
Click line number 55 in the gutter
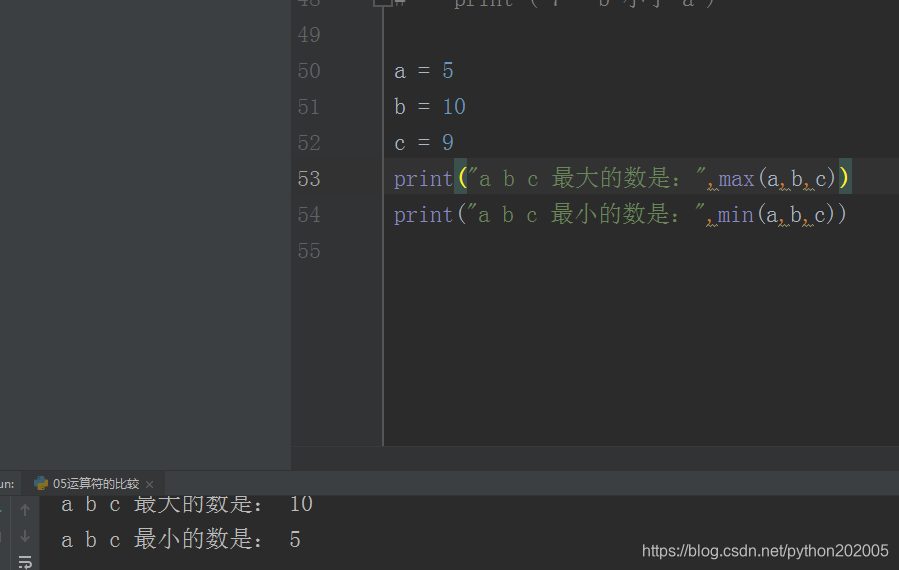click(x=308, y=251)
